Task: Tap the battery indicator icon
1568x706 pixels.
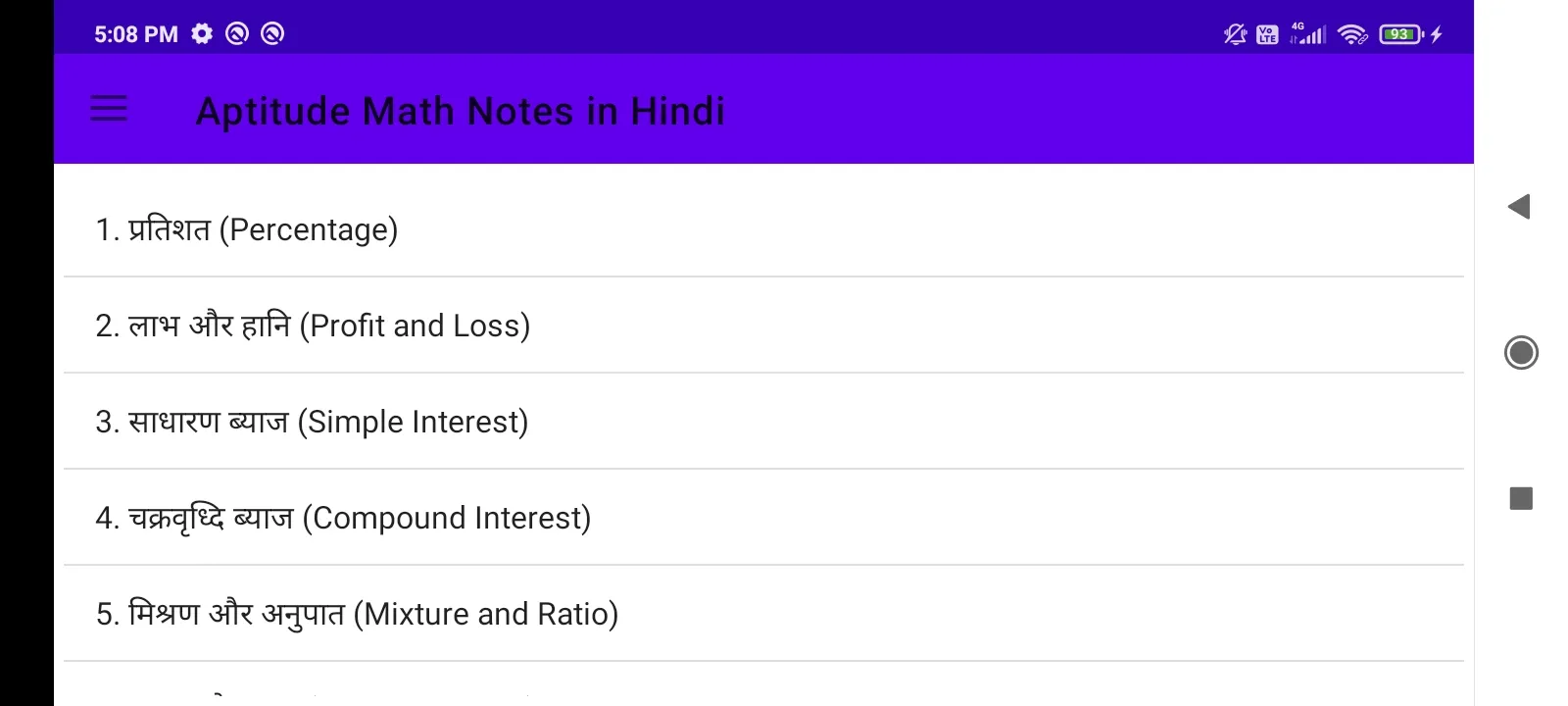Action: point(1401,34)
